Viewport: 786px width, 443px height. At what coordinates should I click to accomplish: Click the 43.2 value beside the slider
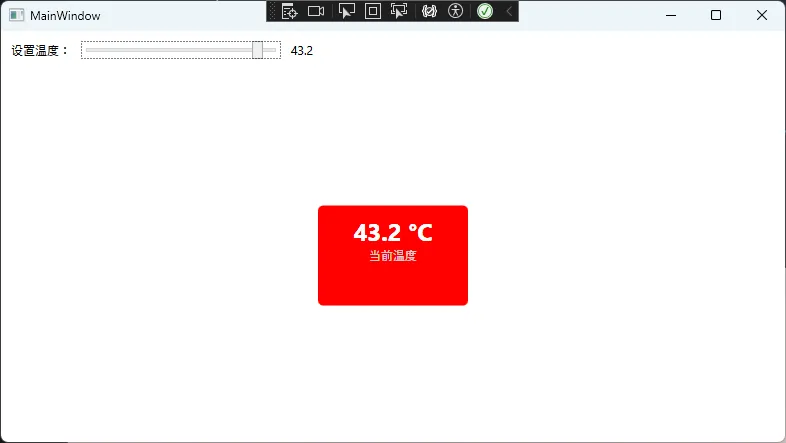pos(301,51)
